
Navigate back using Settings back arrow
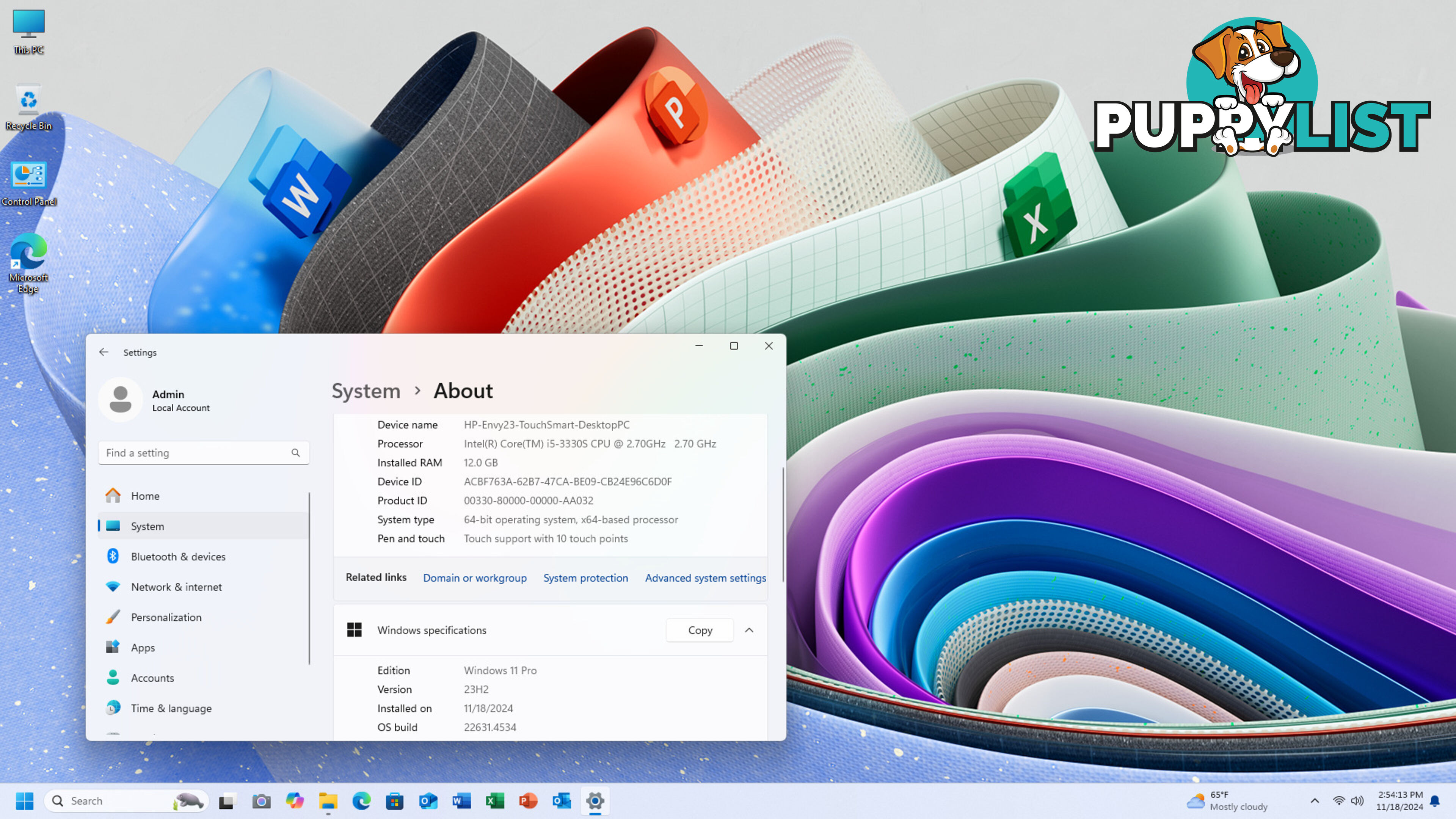click(103, 351)
